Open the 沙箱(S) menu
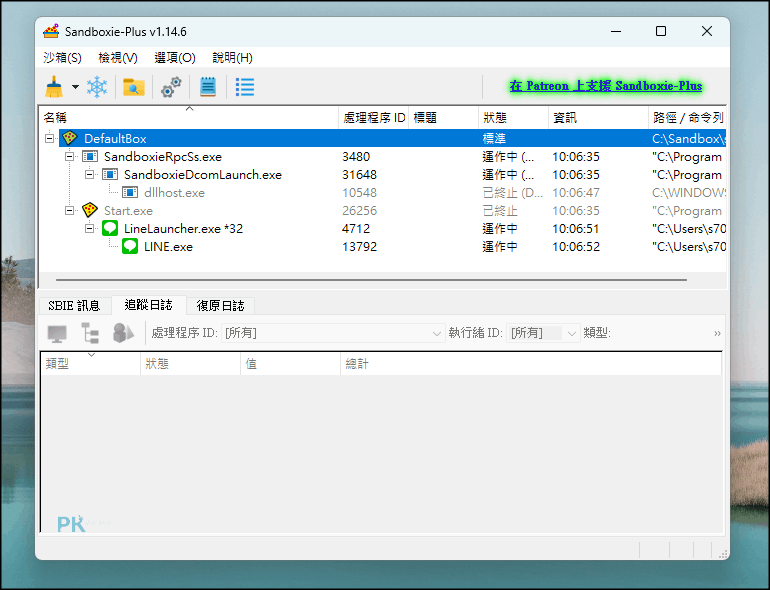The width and height of the screenshot is (770, 590). point(62,57)
